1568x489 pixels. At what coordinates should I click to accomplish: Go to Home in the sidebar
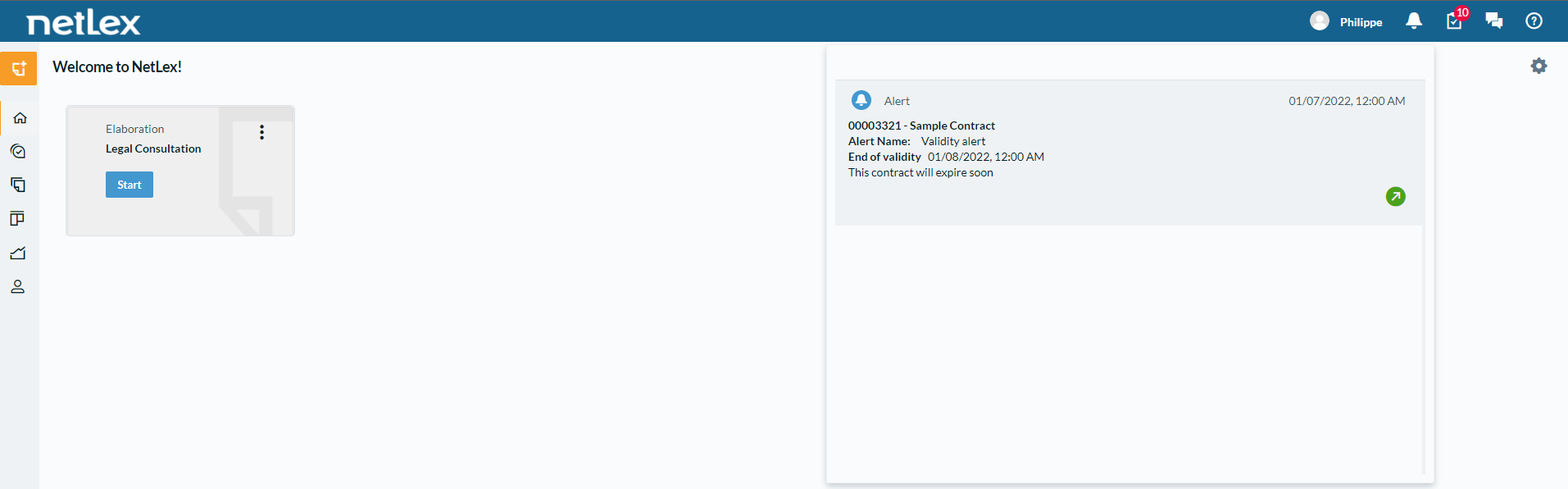[x=20, y=118]
